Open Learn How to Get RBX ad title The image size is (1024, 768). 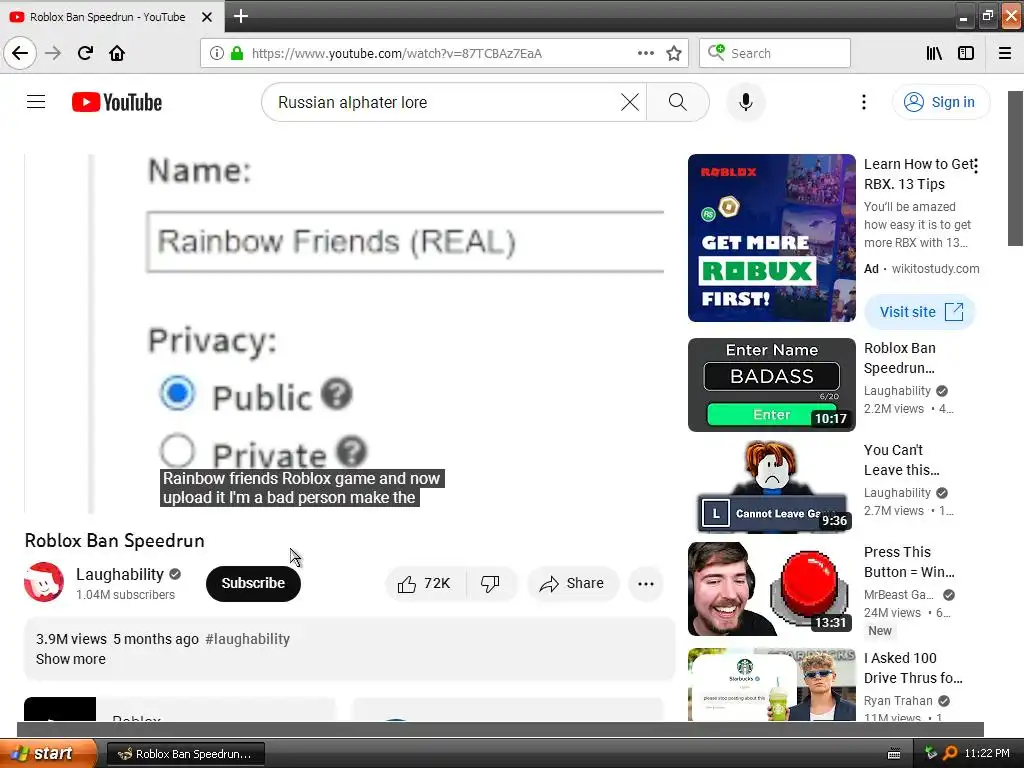pyautogui.click(x=917, y=174)
